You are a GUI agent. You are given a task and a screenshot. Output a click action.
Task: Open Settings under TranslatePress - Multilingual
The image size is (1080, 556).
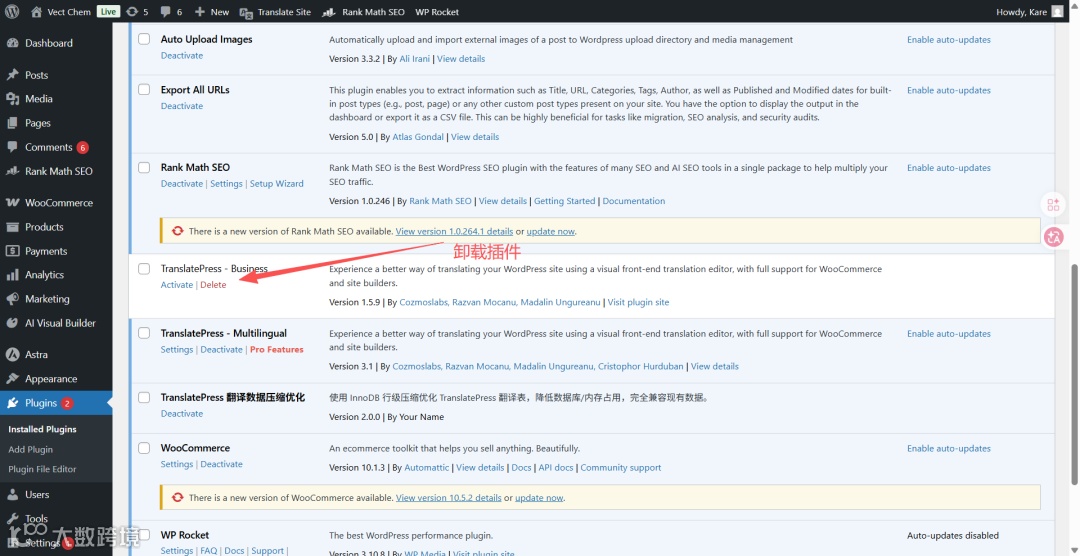[177, 349]
